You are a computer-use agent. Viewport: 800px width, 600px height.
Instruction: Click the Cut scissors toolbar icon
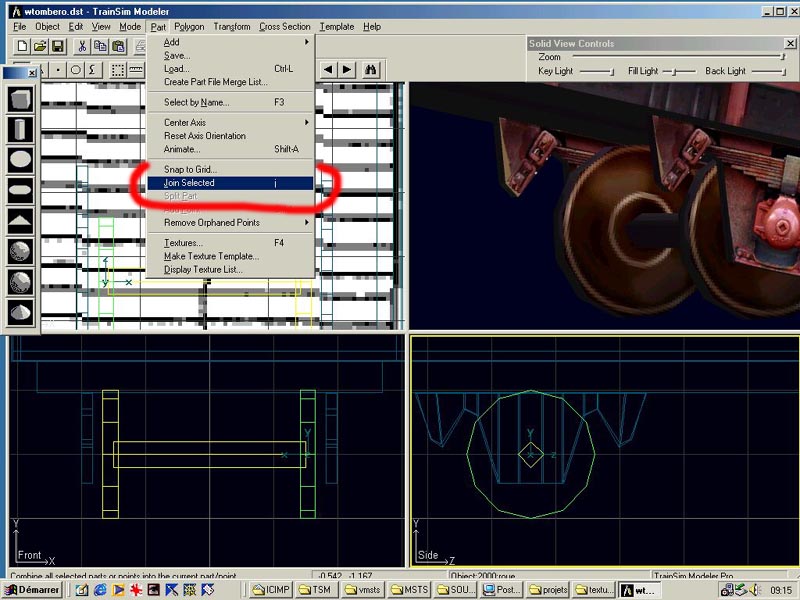(82, 46)
